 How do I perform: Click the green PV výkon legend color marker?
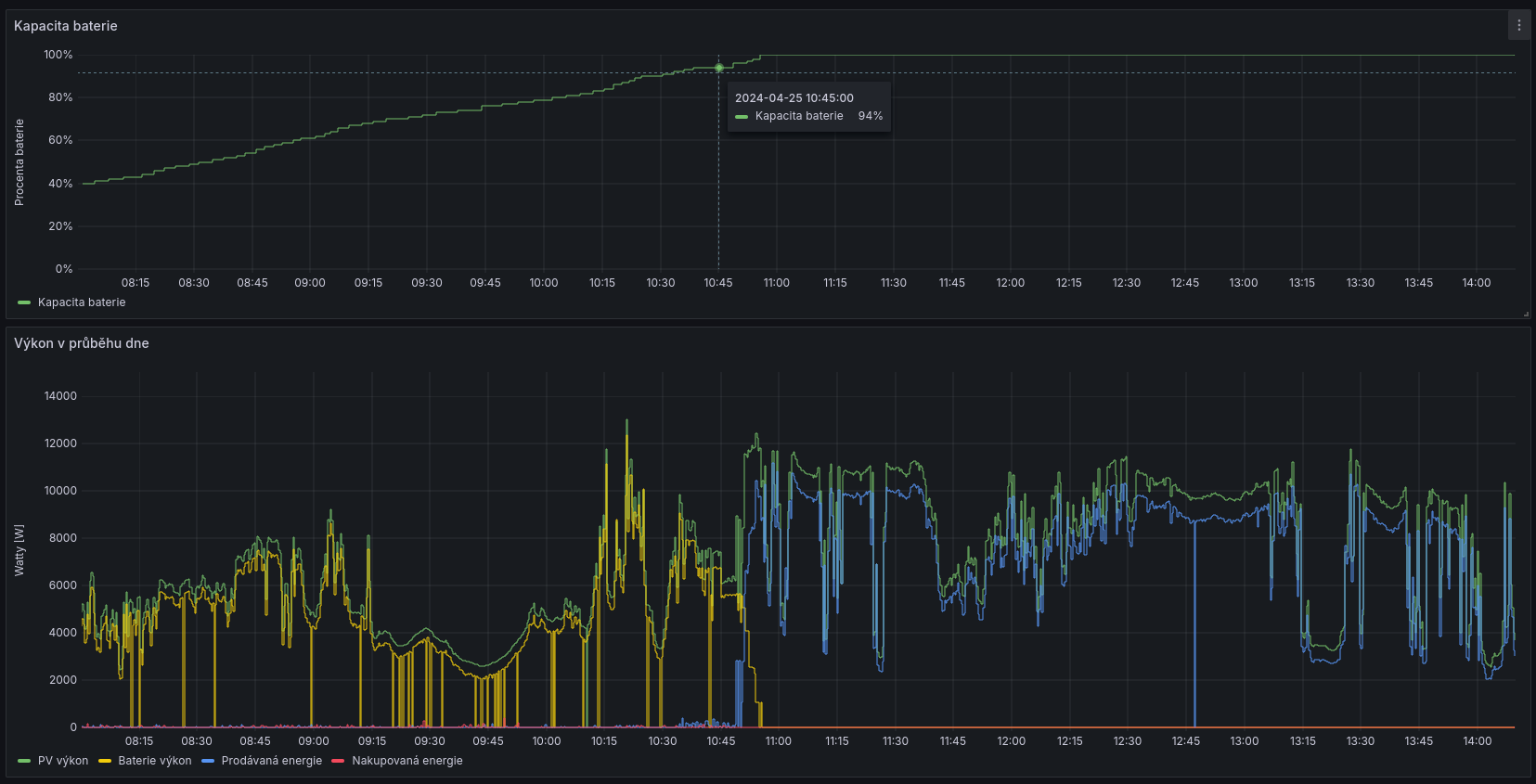24,761
